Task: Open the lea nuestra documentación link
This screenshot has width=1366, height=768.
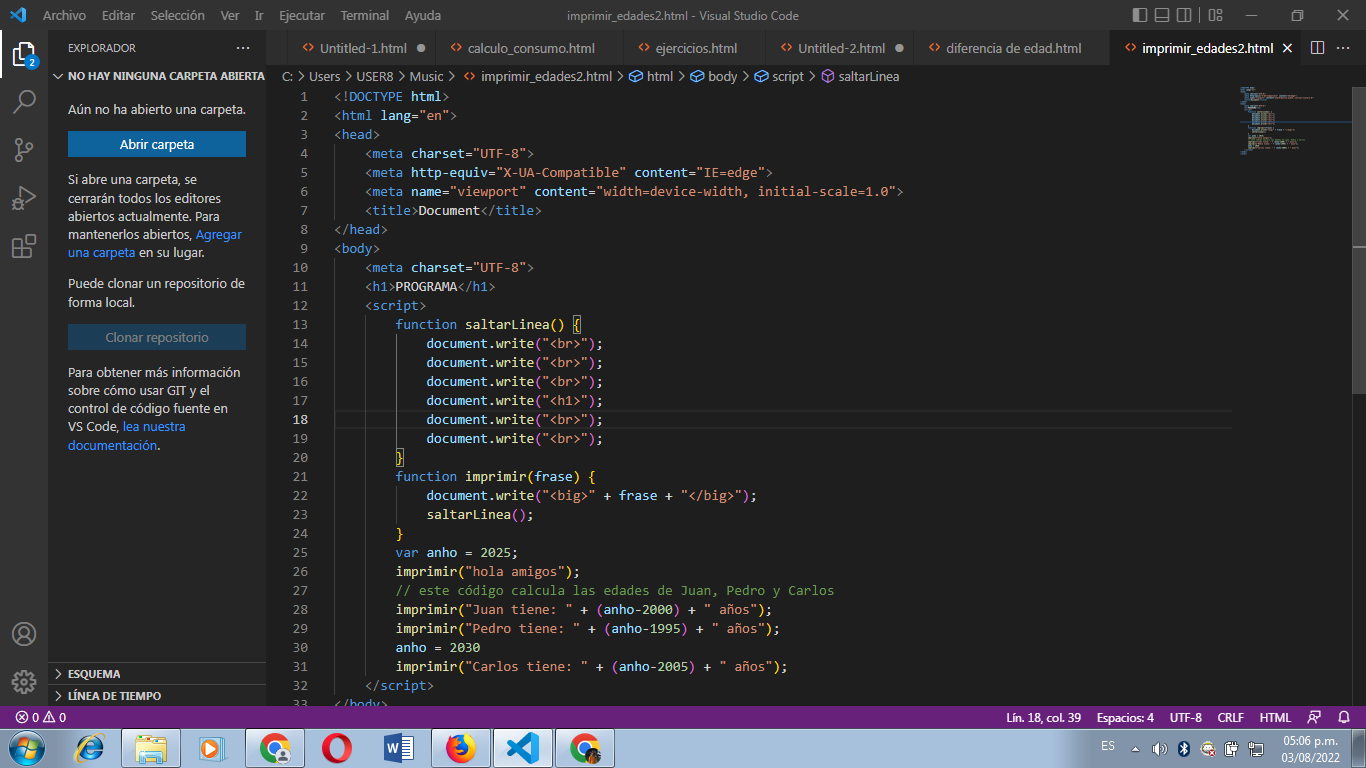Action: 127,436
